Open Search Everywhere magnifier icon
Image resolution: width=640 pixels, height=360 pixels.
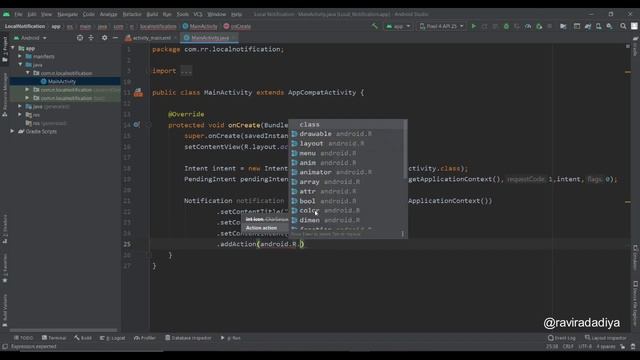[623, 26]
